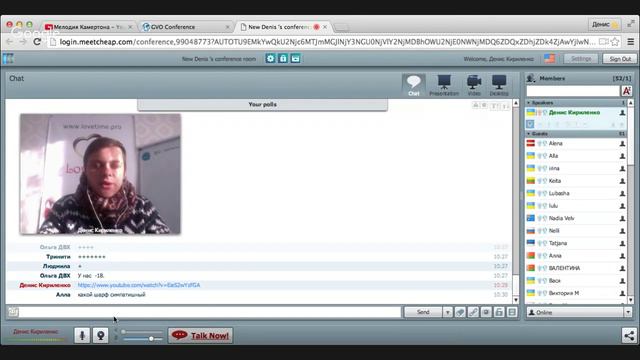Adjust the lower volume slider handle
Viewport: 640px width, 360px height.
point(151,339)
